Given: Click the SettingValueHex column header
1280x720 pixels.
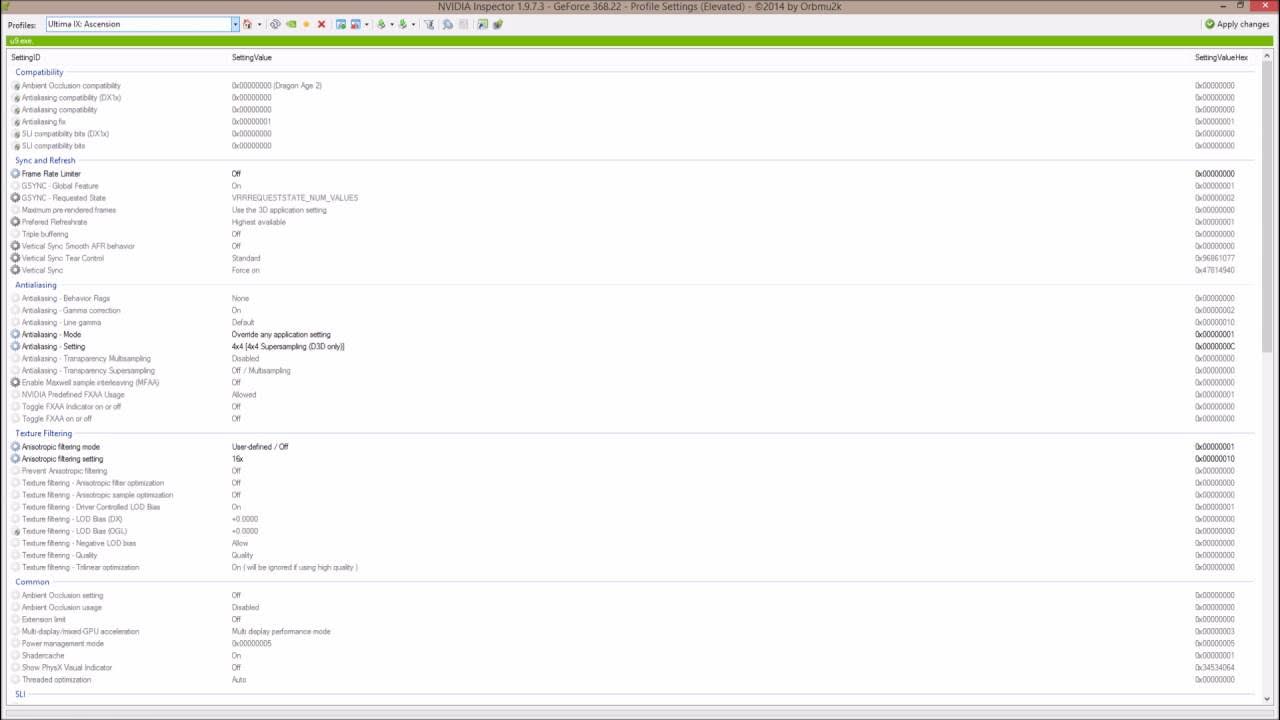Looking at the screenshot, I should 1221,57.
